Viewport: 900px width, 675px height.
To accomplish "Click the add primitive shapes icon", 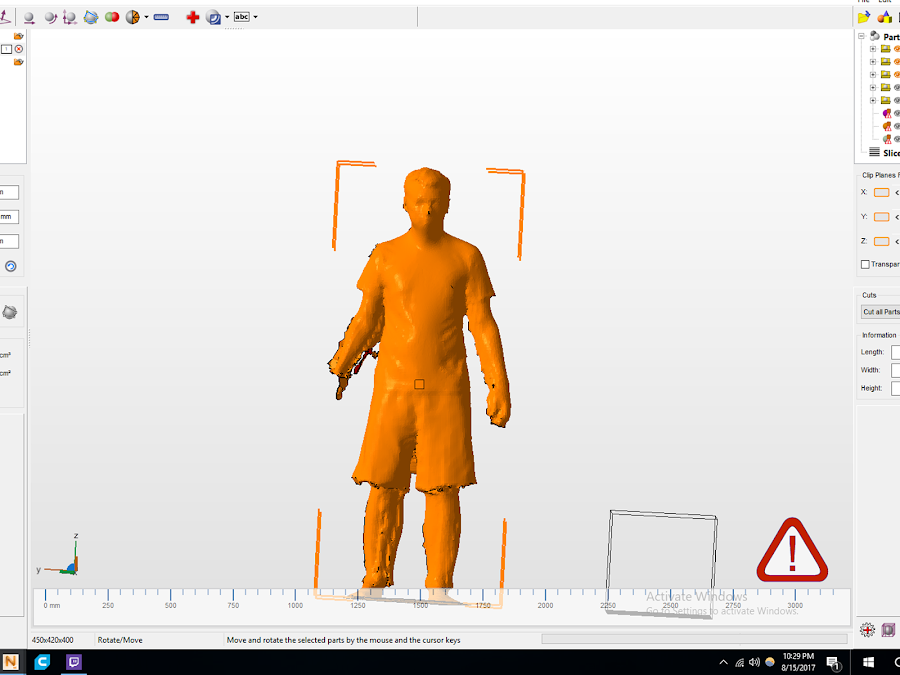I will click(885, 17).
